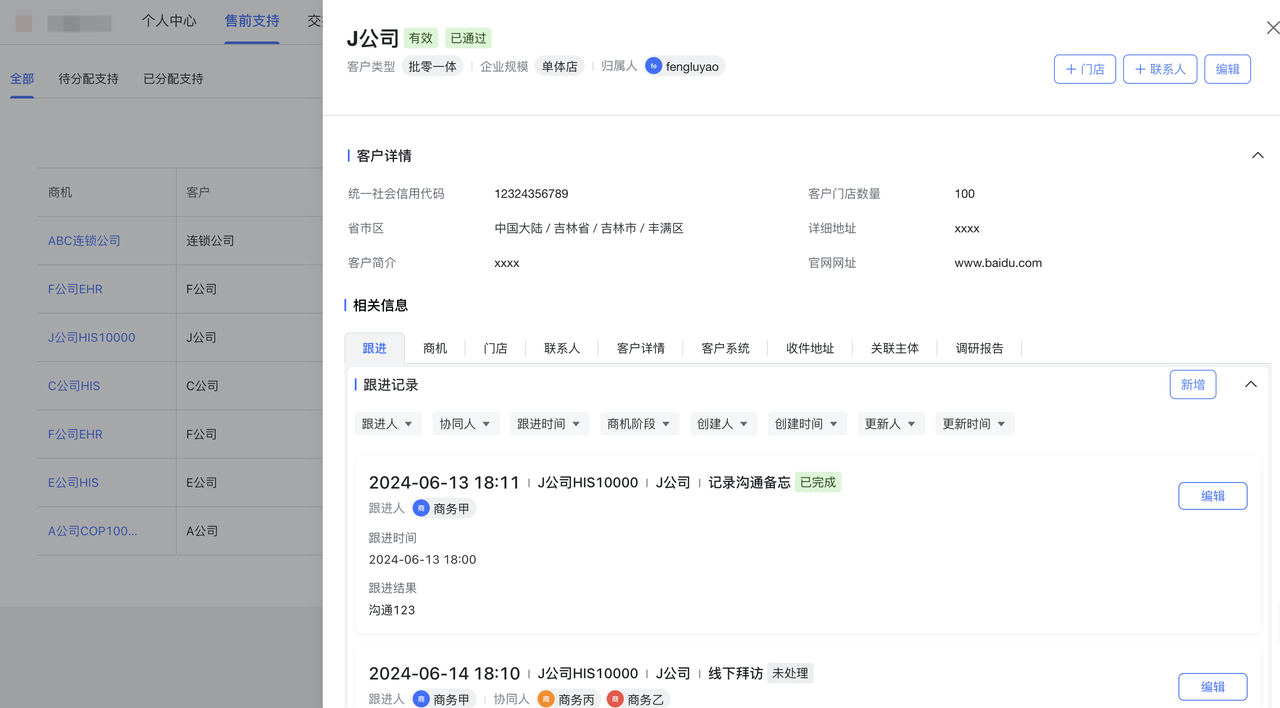Click the 批零一体 customer type tag

[433, 67]
